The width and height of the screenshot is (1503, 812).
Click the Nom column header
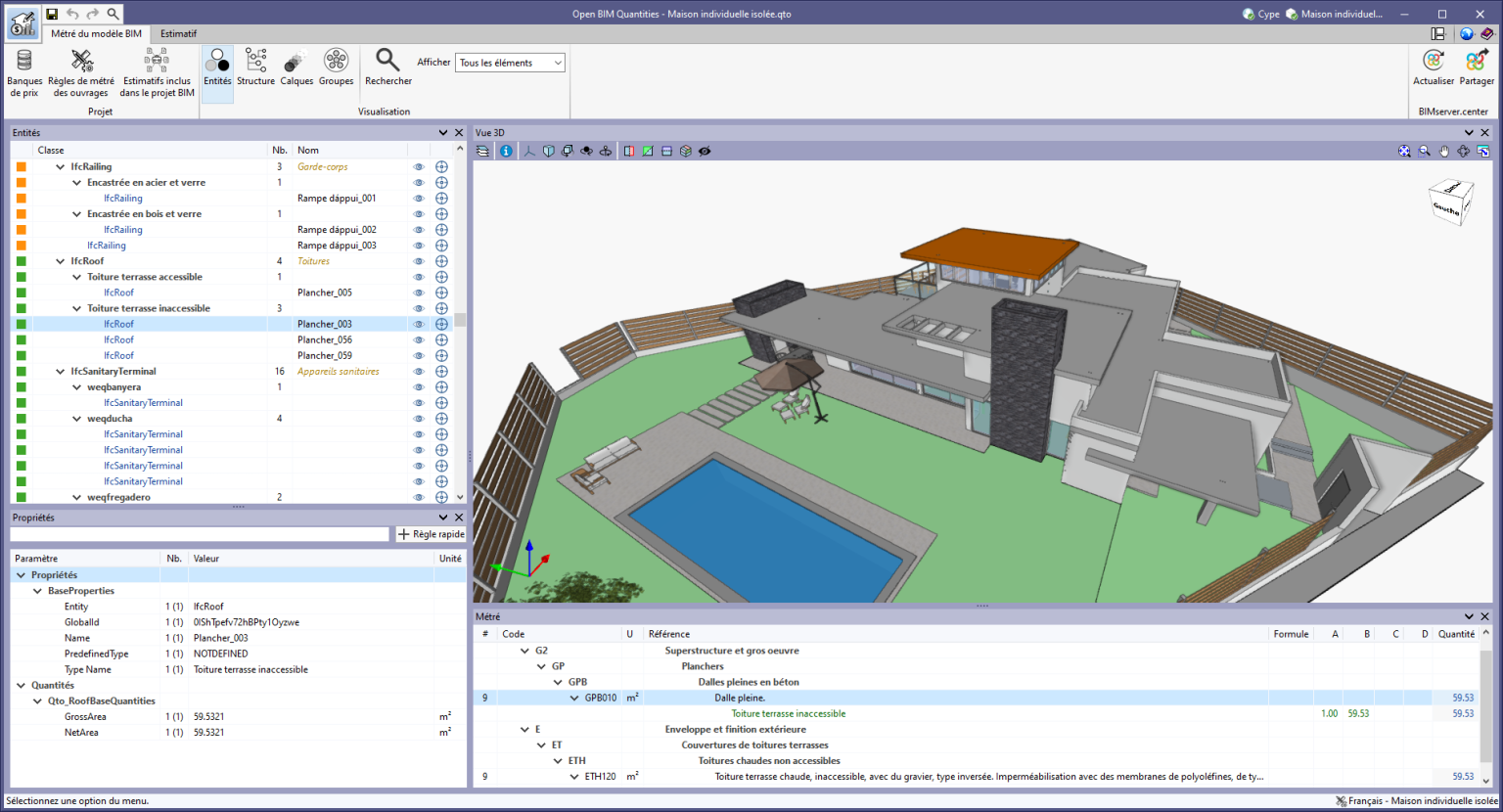[x=350, y=150]
